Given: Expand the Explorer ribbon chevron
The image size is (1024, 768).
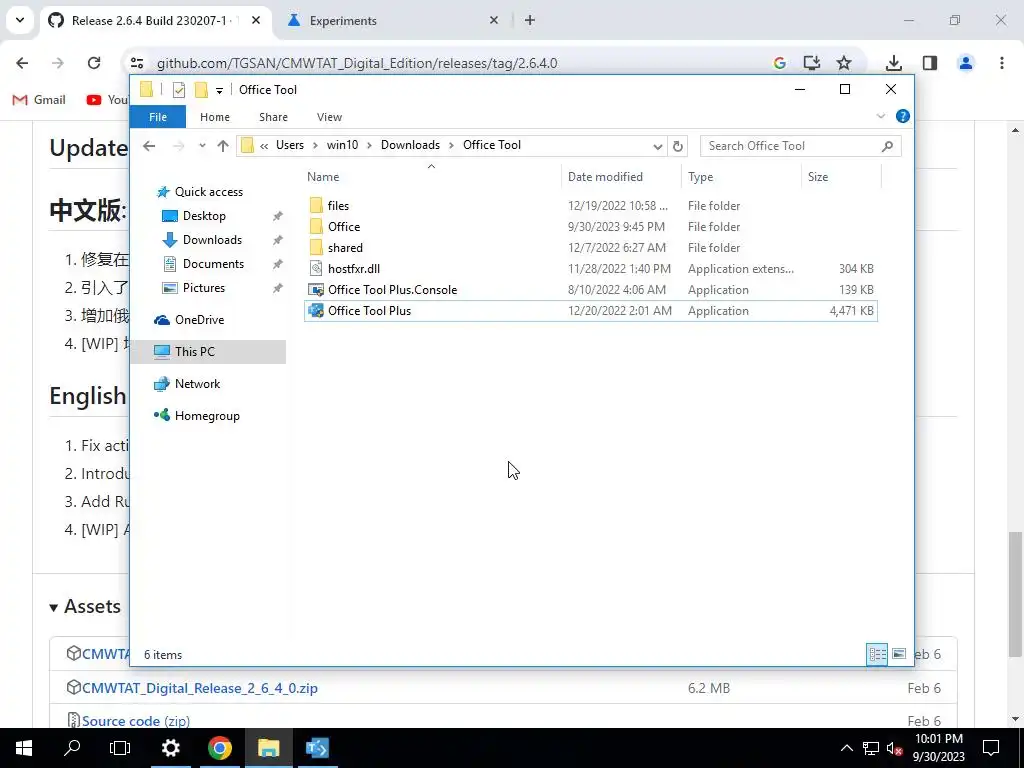Looking at the screenshot, I should pos(880,116).
